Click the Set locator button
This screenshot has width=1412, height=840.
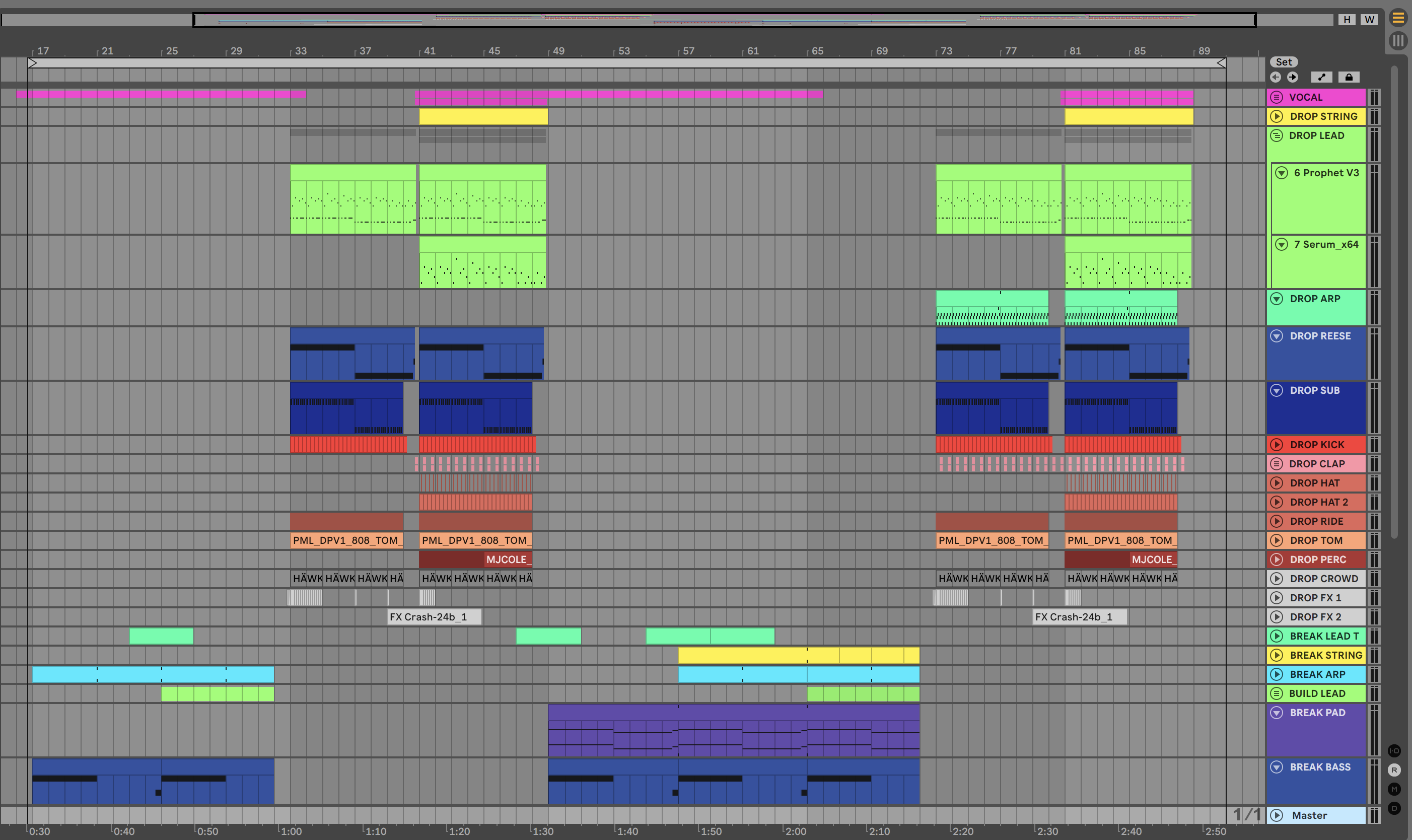pos(1284,62)
